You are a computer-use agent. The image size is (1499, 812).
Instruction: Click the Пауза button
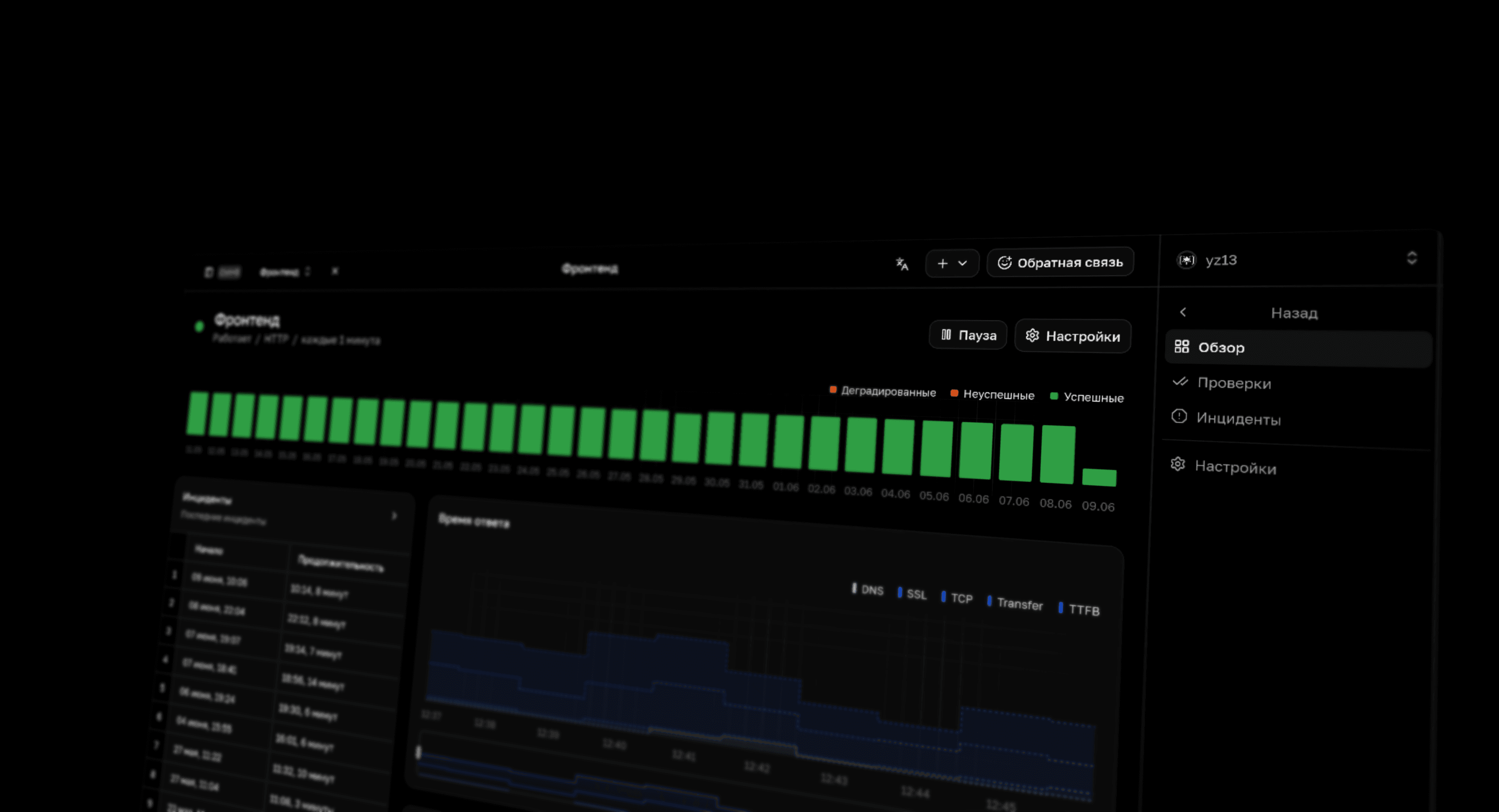pos(968,335)
